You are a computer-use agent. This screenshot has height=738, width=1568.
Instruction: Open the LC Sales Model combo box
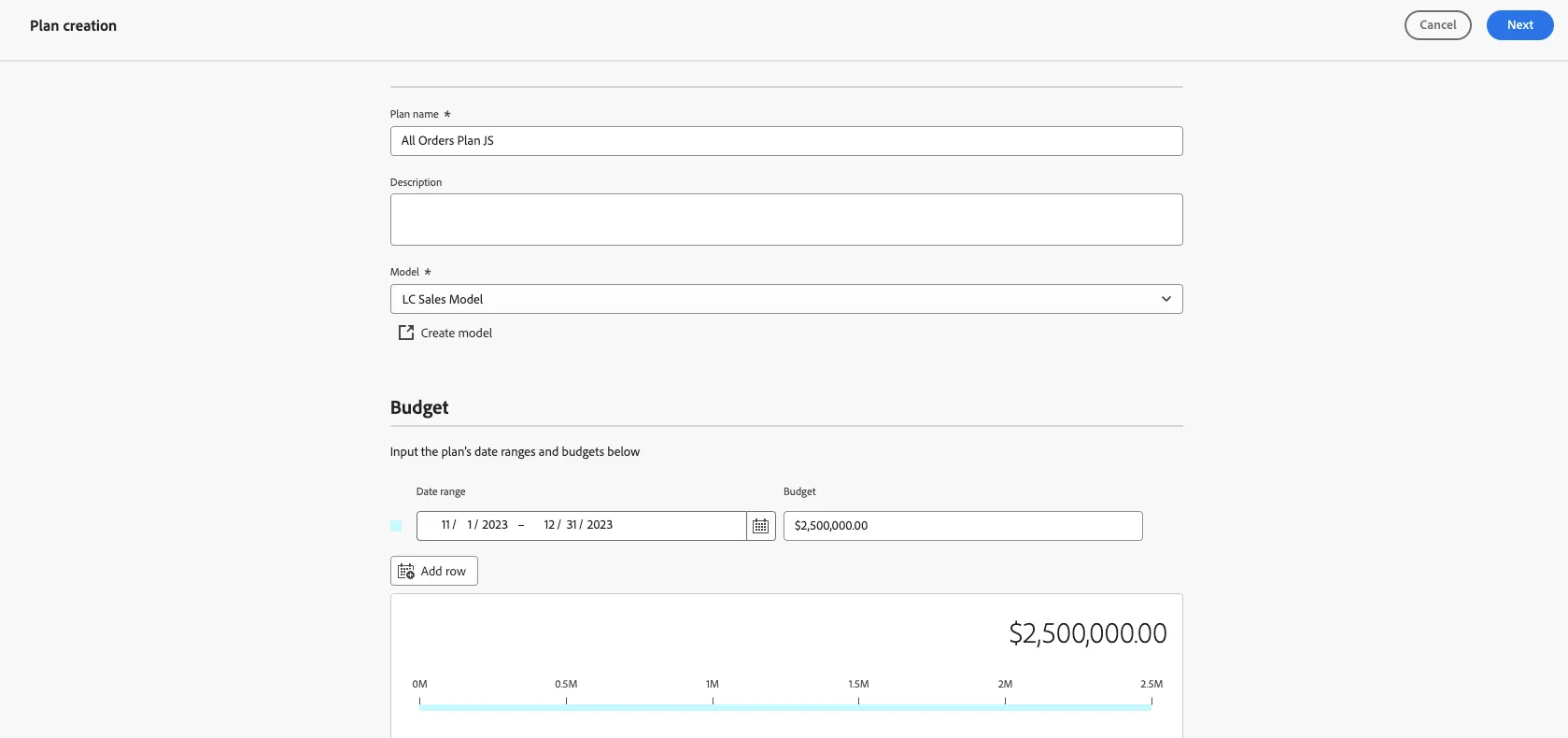tap(786, 299)
